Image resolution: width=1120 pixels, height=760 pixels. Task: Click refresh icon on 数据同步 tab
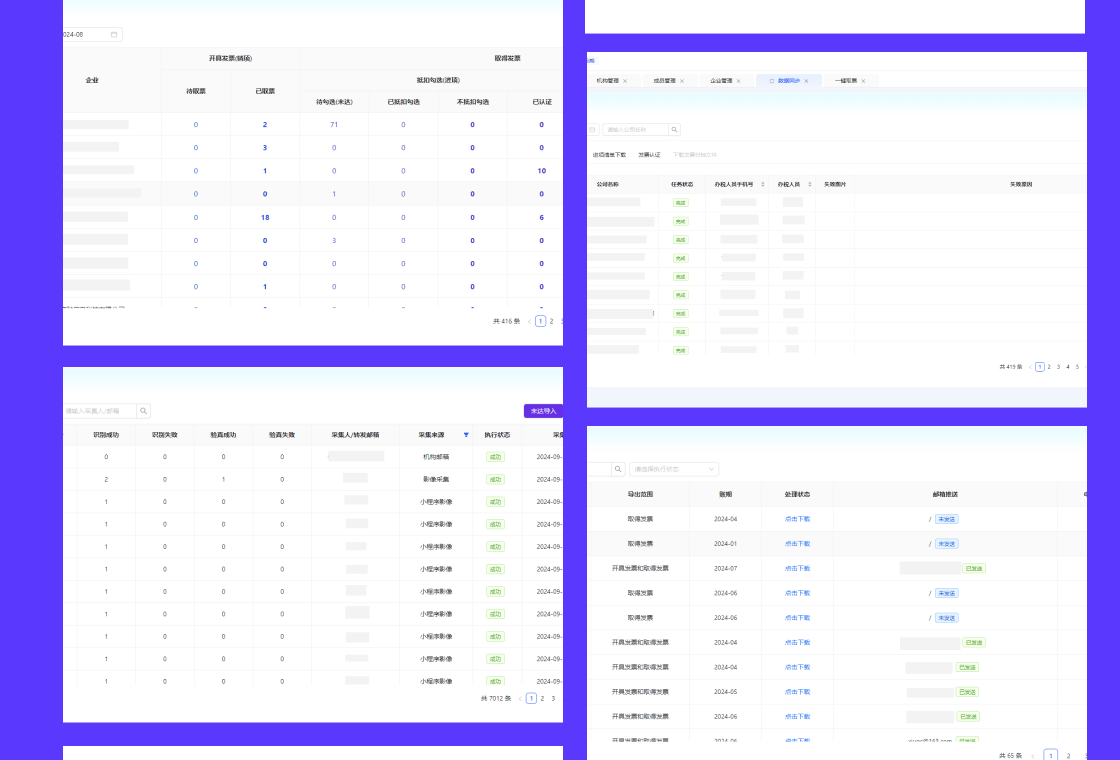coord(771,81)
